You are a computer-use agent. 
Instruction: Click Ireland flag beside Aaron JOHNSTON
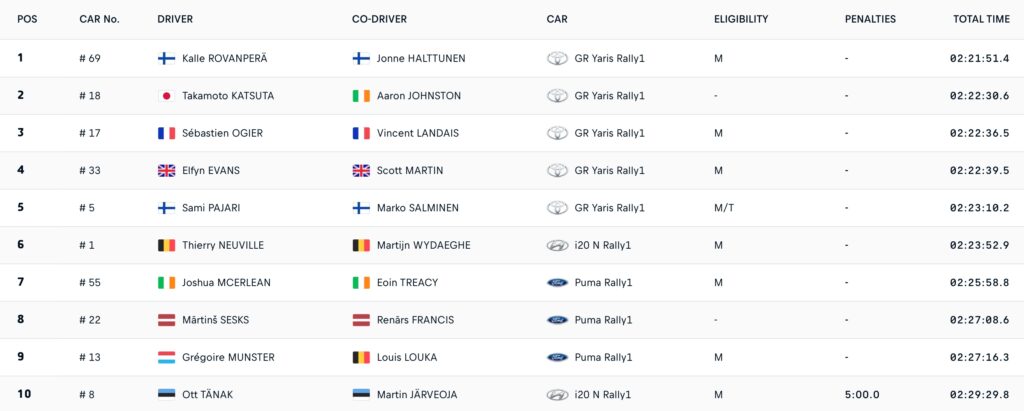pyautogui.click(x=361, y=95)
